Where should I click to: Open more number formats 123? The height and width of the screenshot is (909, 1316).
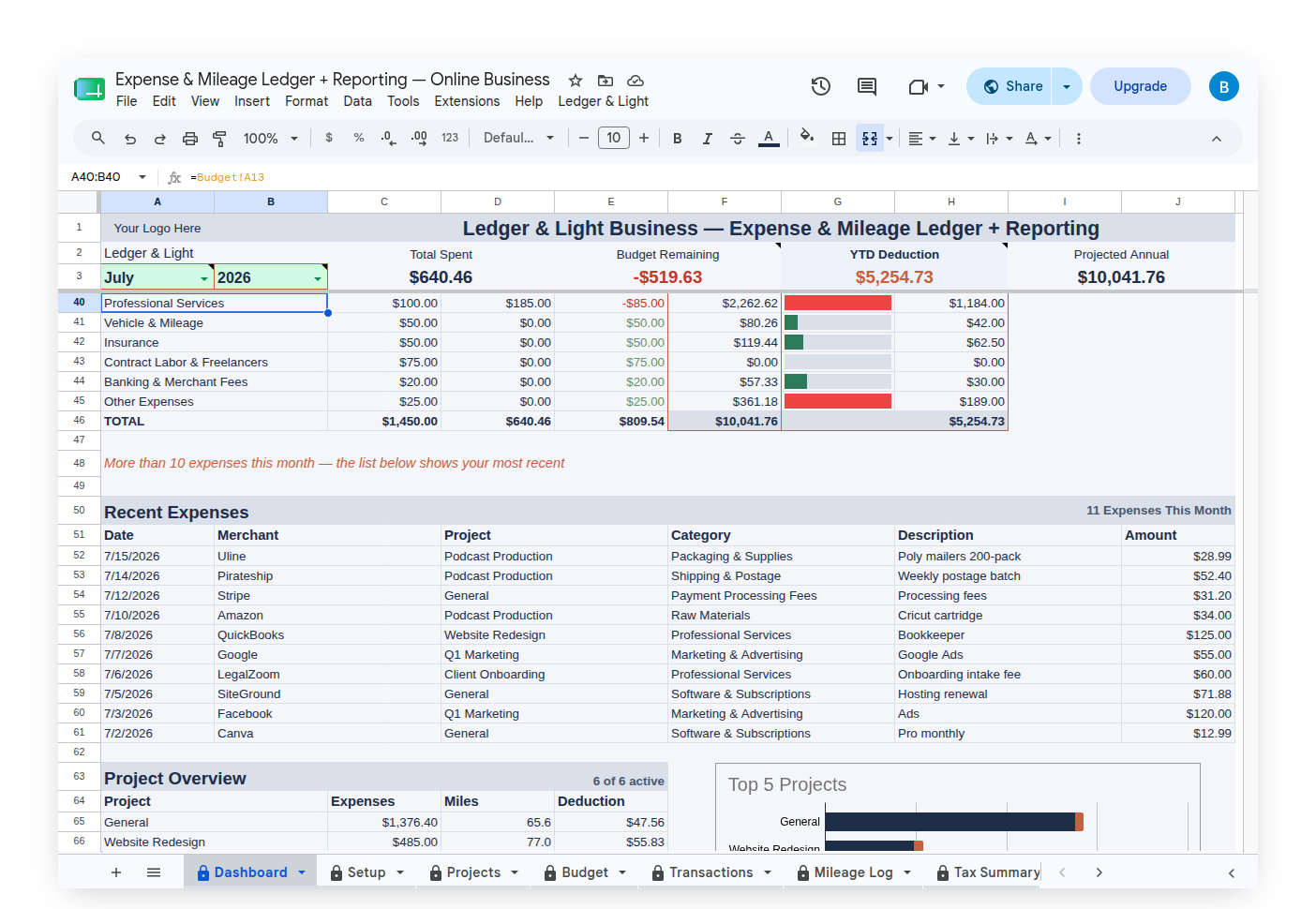click(450, 138)
